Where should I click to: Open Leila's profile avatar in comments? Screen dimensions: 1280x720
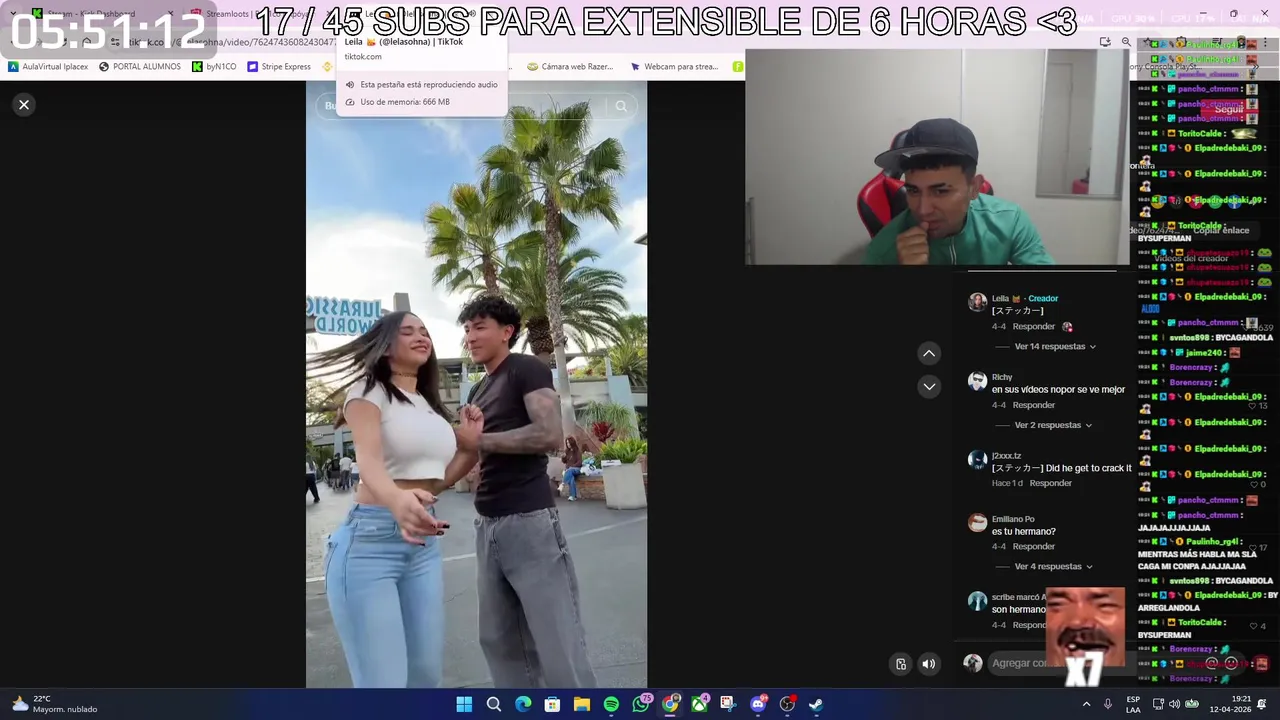(x=977, y=302)
